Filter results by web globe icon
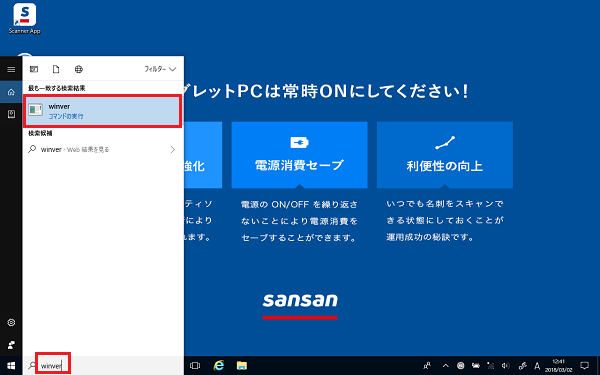 tap(79, 69)
